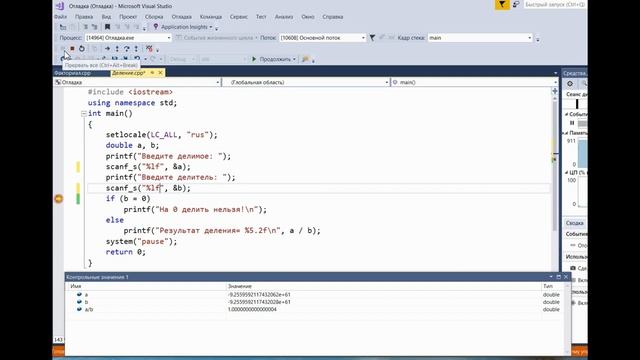Screen dimensions: 640x360
Task: Open Application Insights dropdown arrow
Action: pyautogui.click(x=211, y=27)
